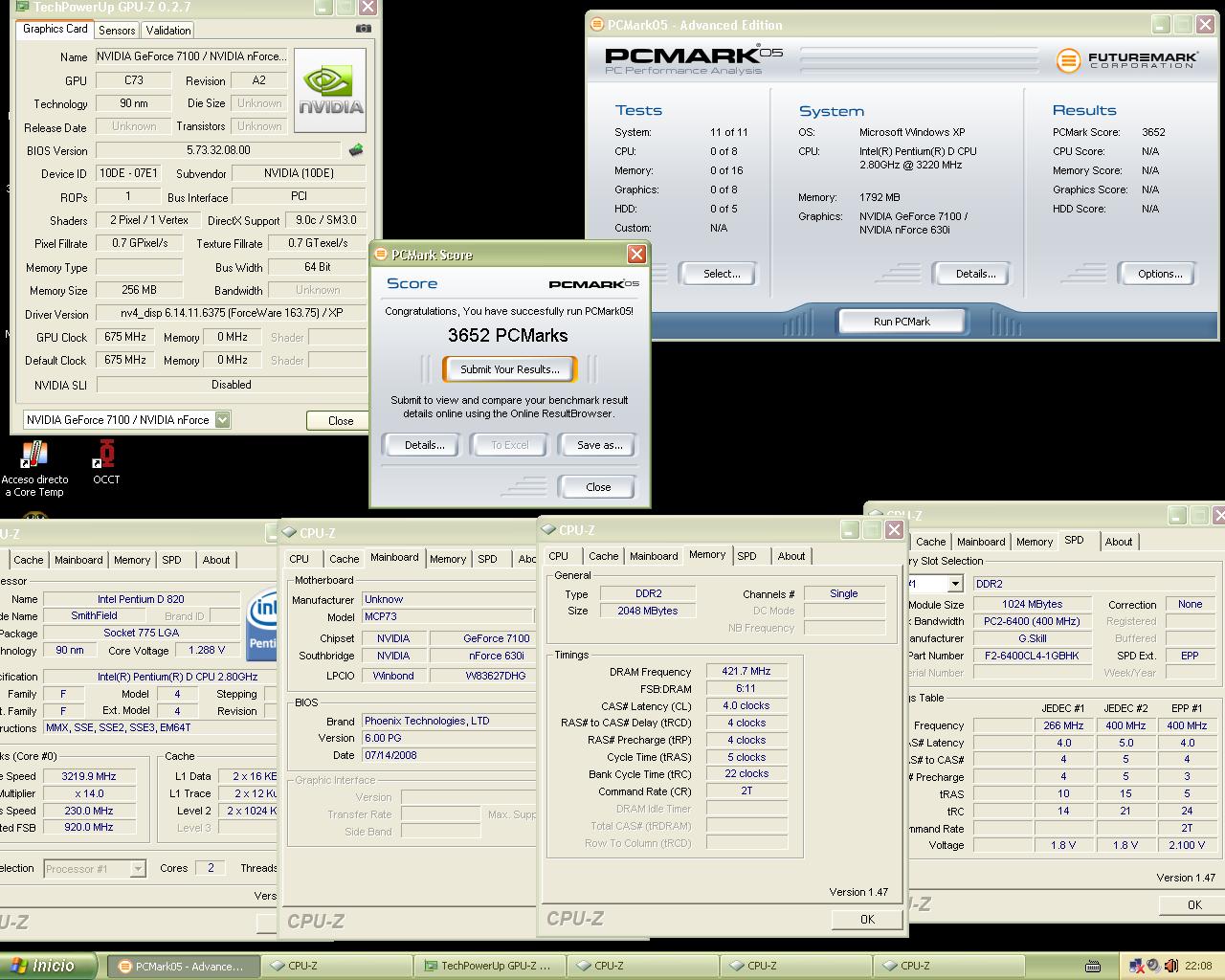
Task: Click the mainboard Model value MCP73
Action: 447,616
